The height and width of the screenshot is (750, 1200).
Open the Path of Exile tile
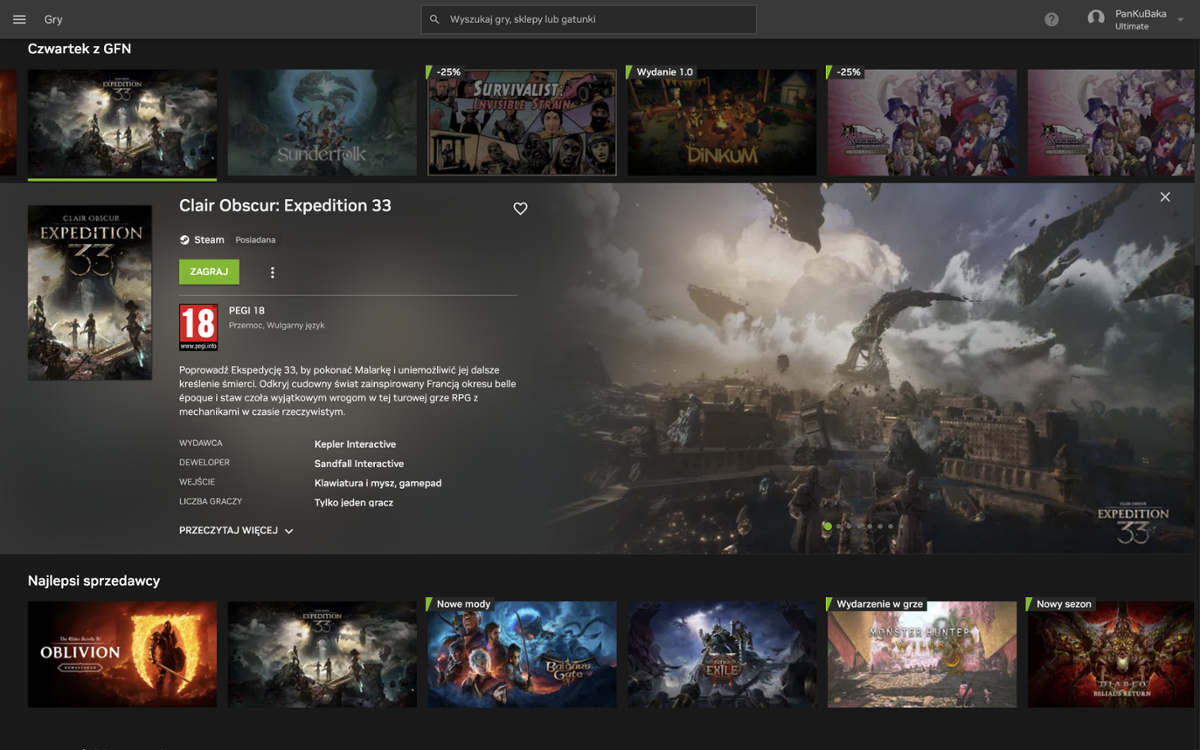tap(722, 654)
